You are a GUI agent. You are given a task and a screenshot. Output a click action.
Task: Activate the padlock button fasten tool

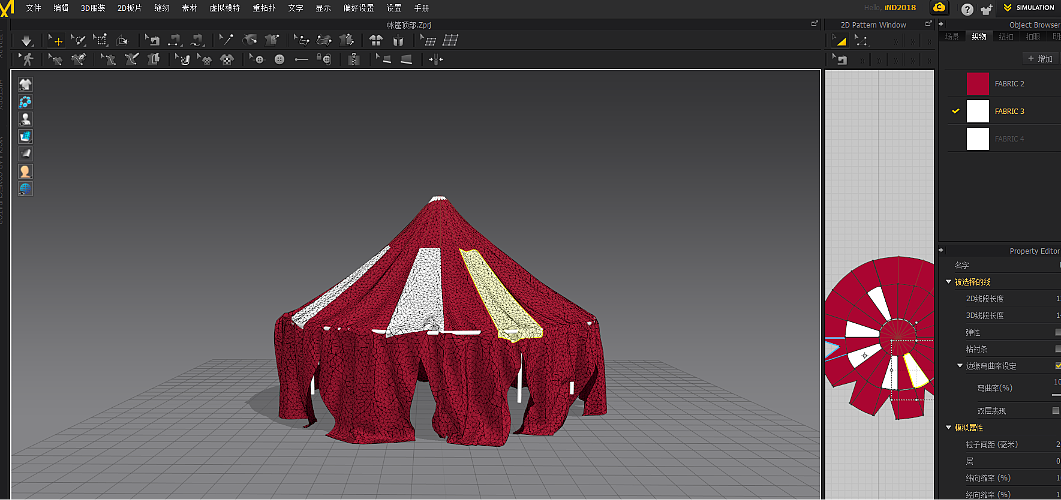coord(324,60)
